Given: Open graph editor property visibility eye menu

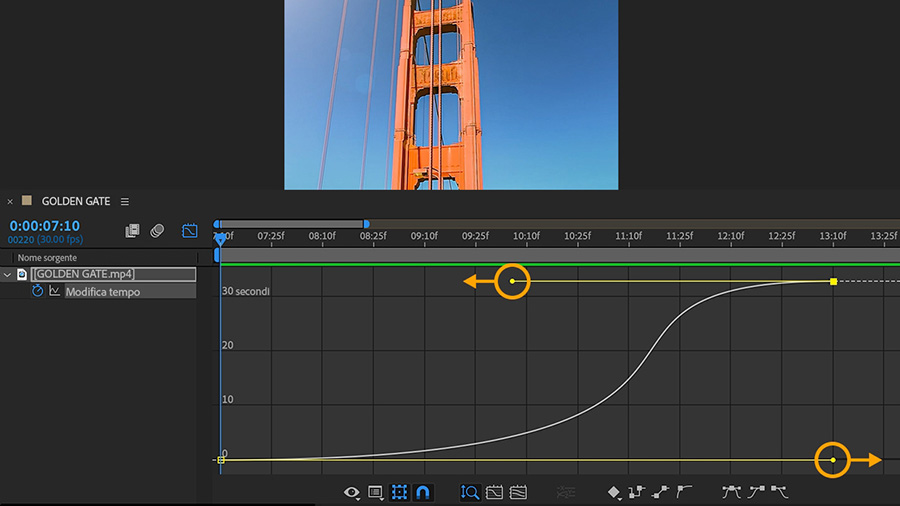Looking at the screenshot, I should pyautogui.click(x=351, y=492).
